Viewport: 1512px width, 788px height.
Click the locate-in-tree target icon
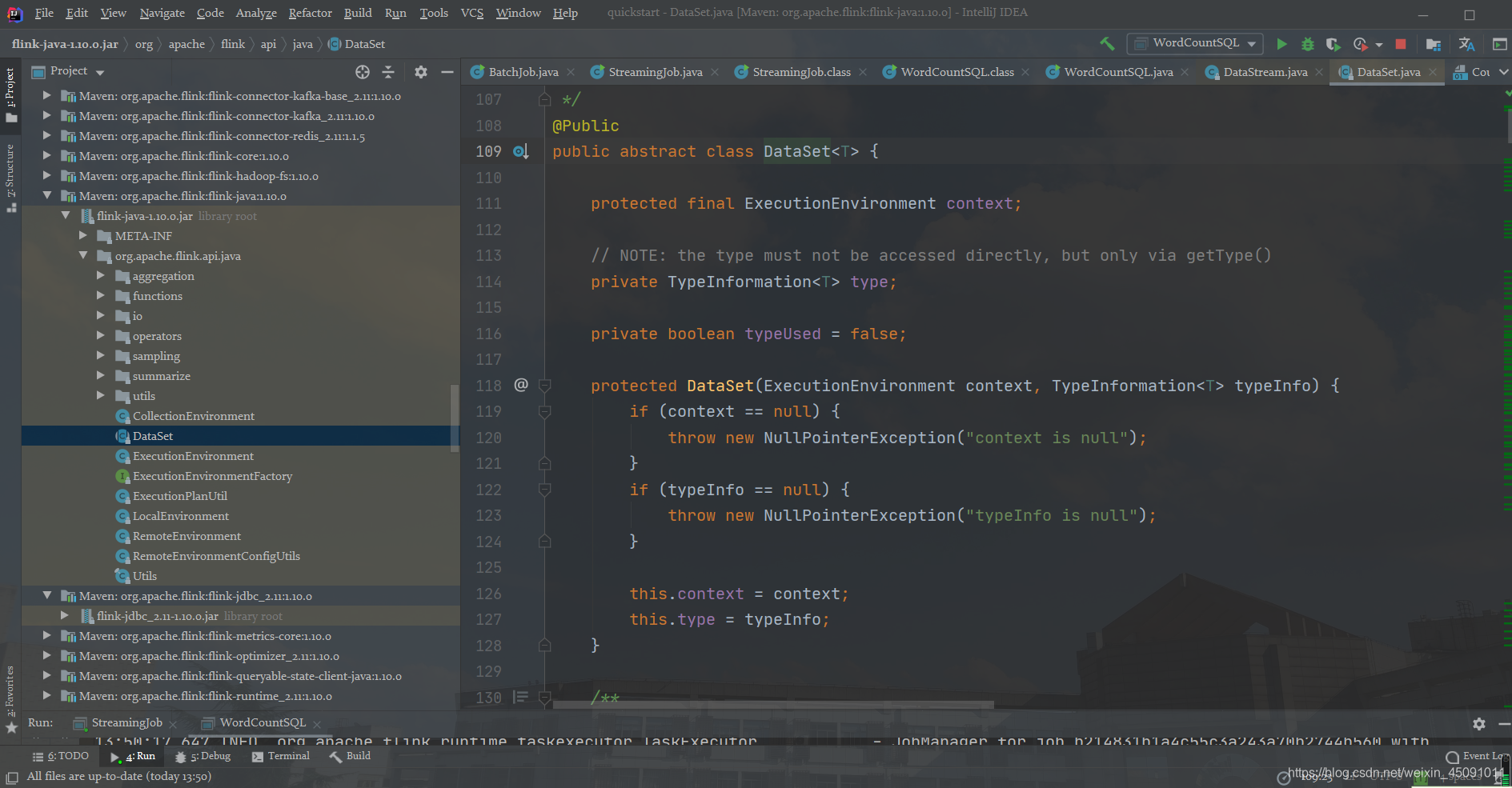click(x=363, y=72)
